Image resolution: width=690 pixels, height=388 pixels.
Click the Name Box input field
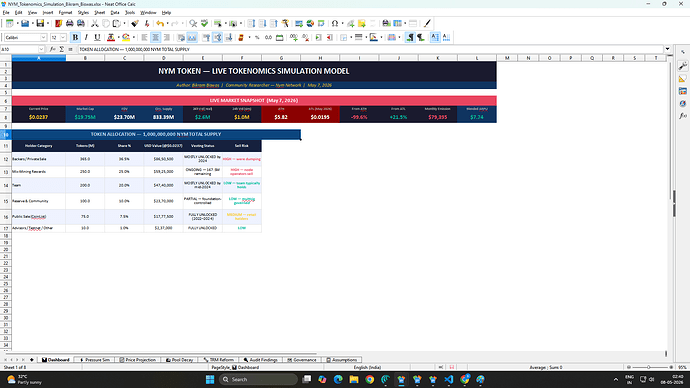19,49
